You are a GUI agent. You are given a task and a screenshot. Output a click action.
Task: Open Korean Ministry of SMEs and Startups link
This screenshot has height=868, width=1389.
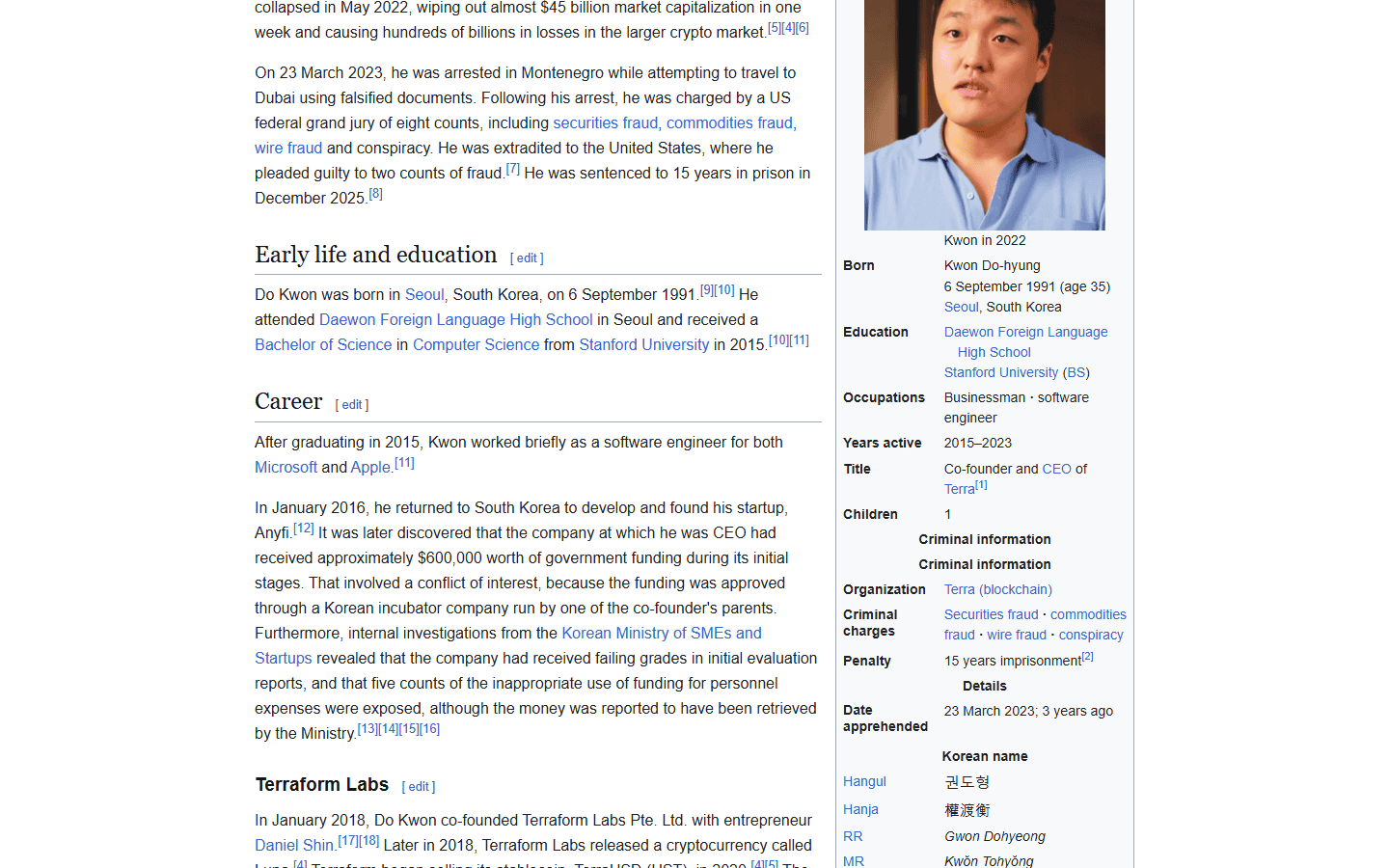662,633
